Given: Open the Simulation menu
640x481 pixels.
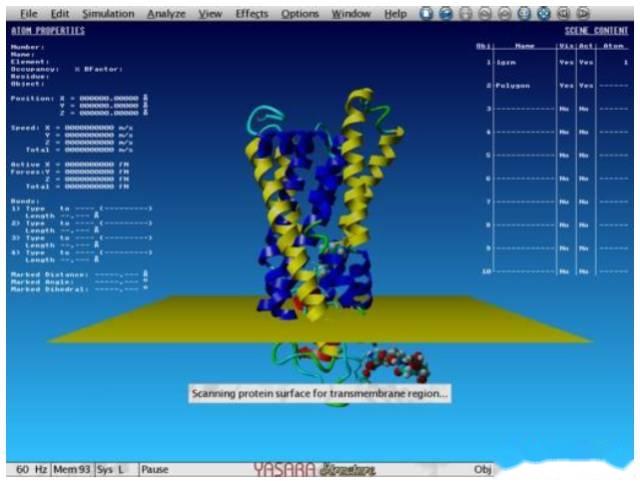Looking at the screenshot, I should tap(108, 14).
